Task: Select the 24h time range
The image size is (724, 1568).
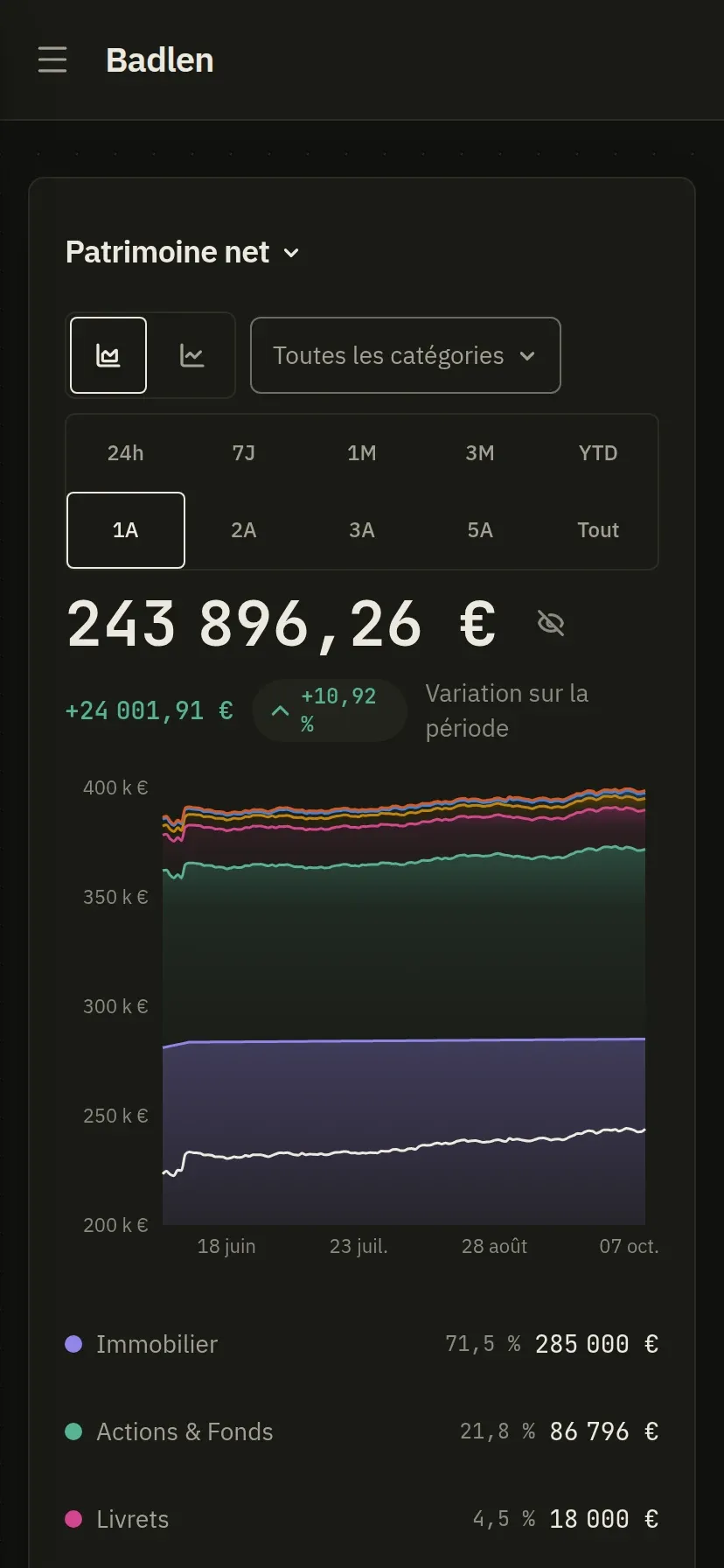Action: (126, 453)
